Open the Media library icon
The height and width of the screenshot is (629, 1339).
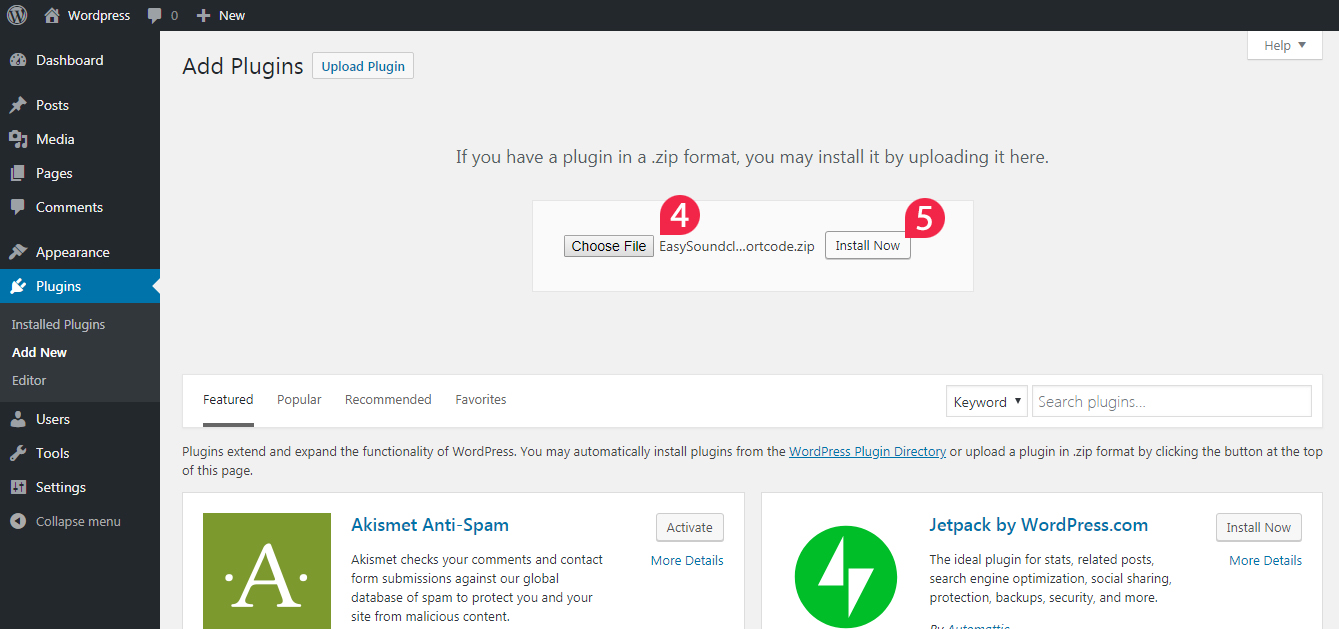pos(18,139)
